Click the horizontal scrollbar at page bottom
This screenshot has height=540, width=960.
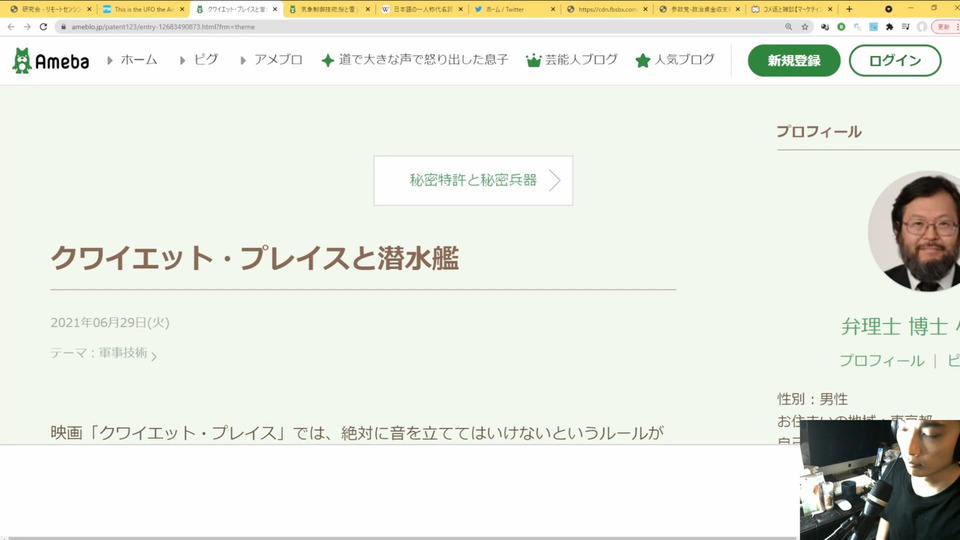click(400, 538)
